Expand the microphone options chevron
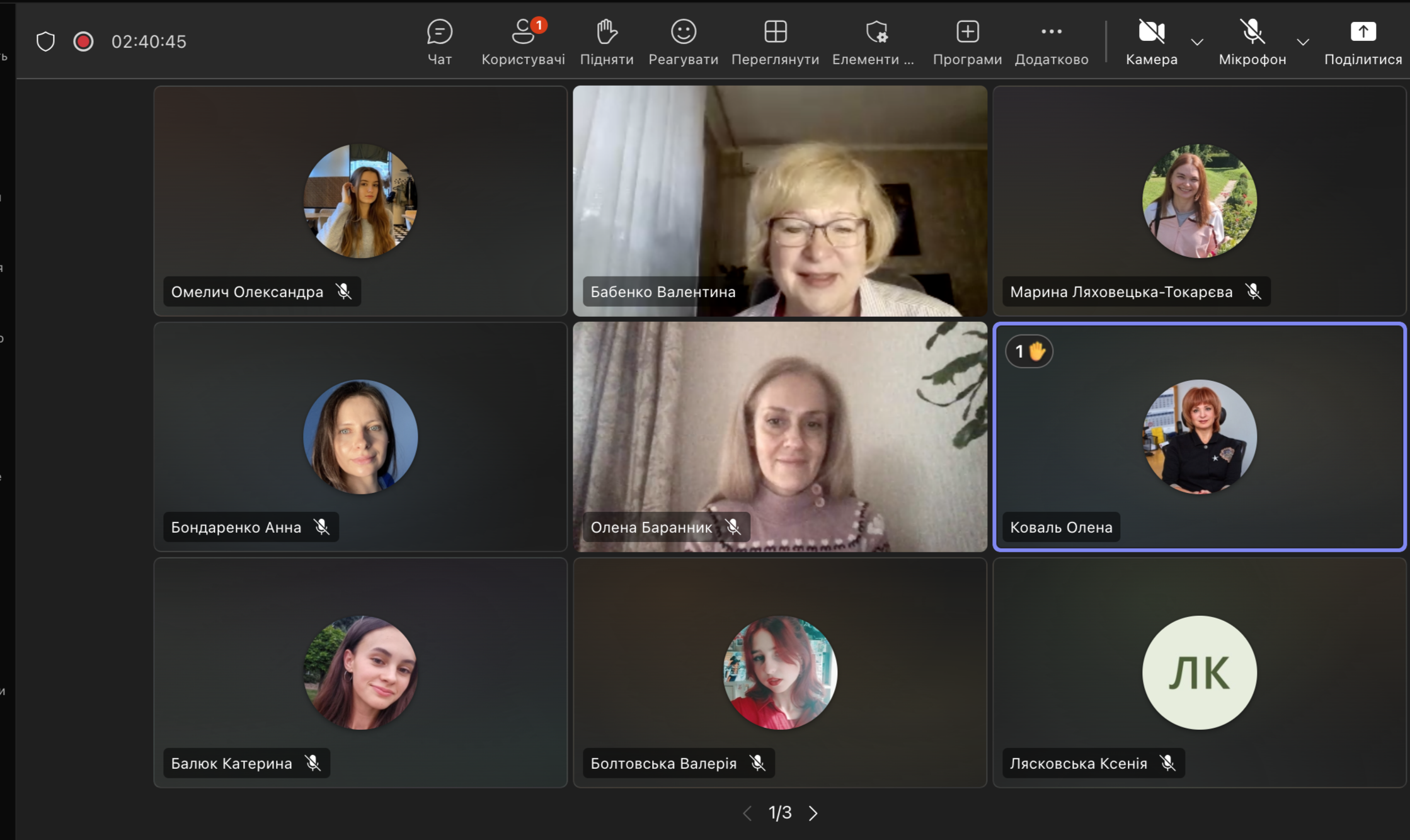1410x840 pixels. (x=1303, y=42)
